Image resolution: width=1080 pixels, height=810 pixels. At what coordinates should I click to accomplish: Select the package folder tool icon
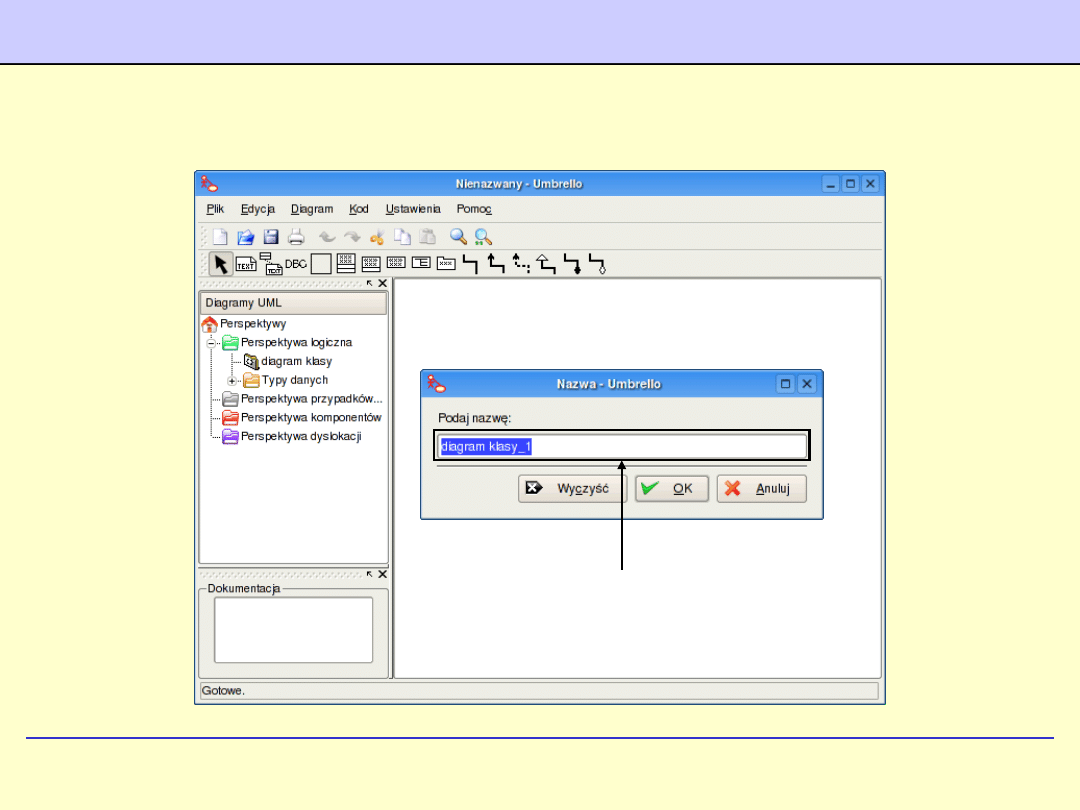coord(446,264)
